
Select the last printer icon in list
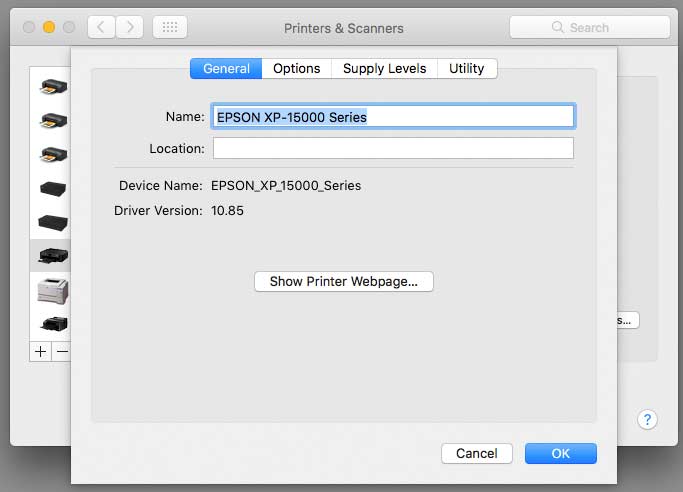tap(54, 324)
